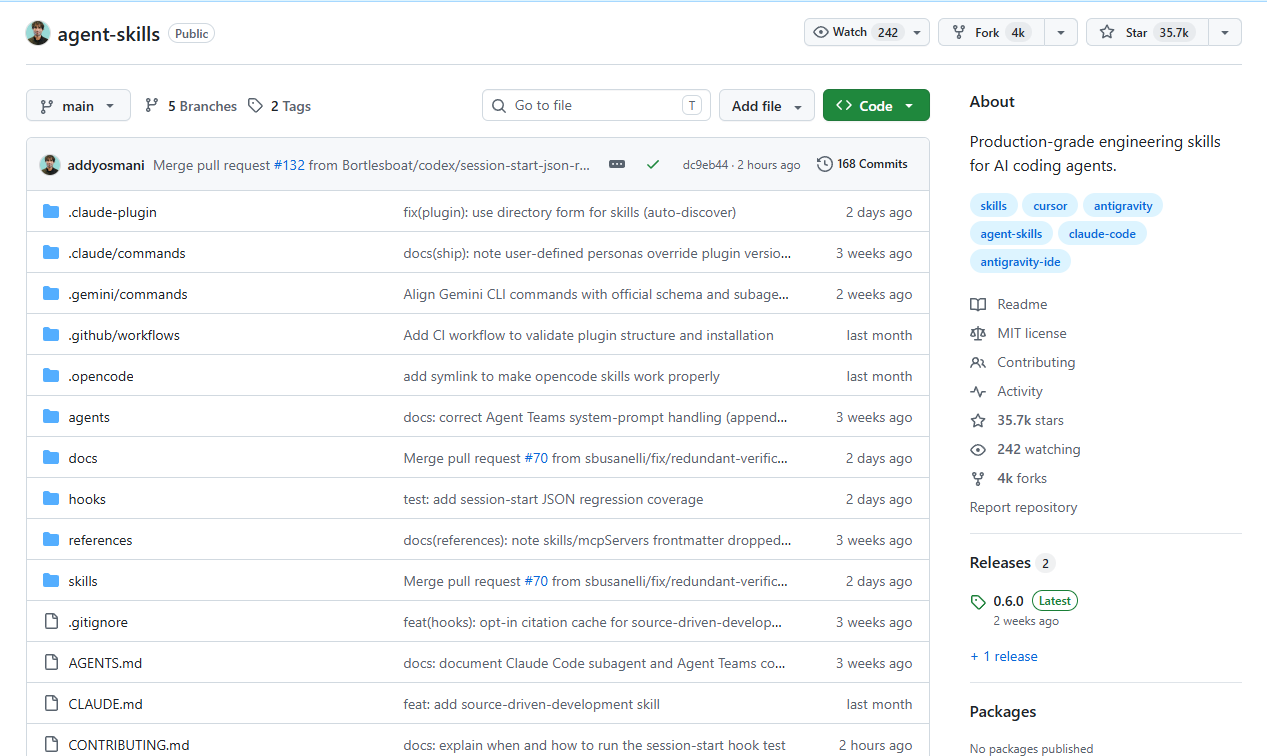Viewport: 1267px width, 756px height.
Task: Open the Latest release badge
Action: (1054, 601)
